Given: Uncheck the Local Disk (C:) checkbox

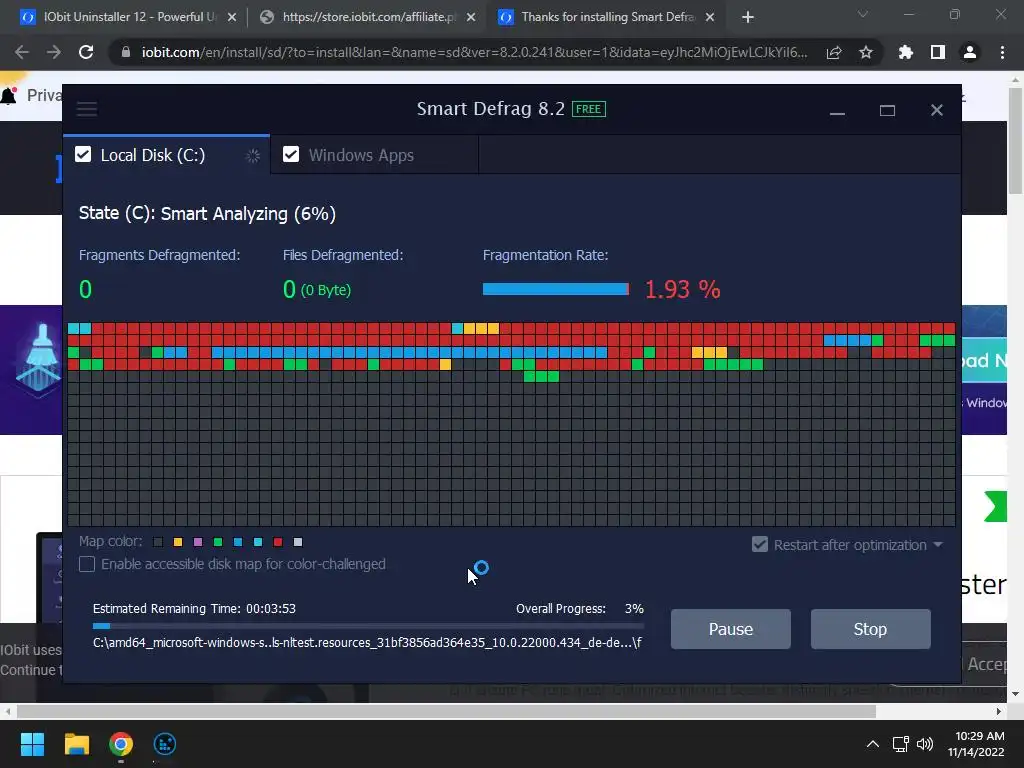Looking at the screenshot, I should point(83,155).
